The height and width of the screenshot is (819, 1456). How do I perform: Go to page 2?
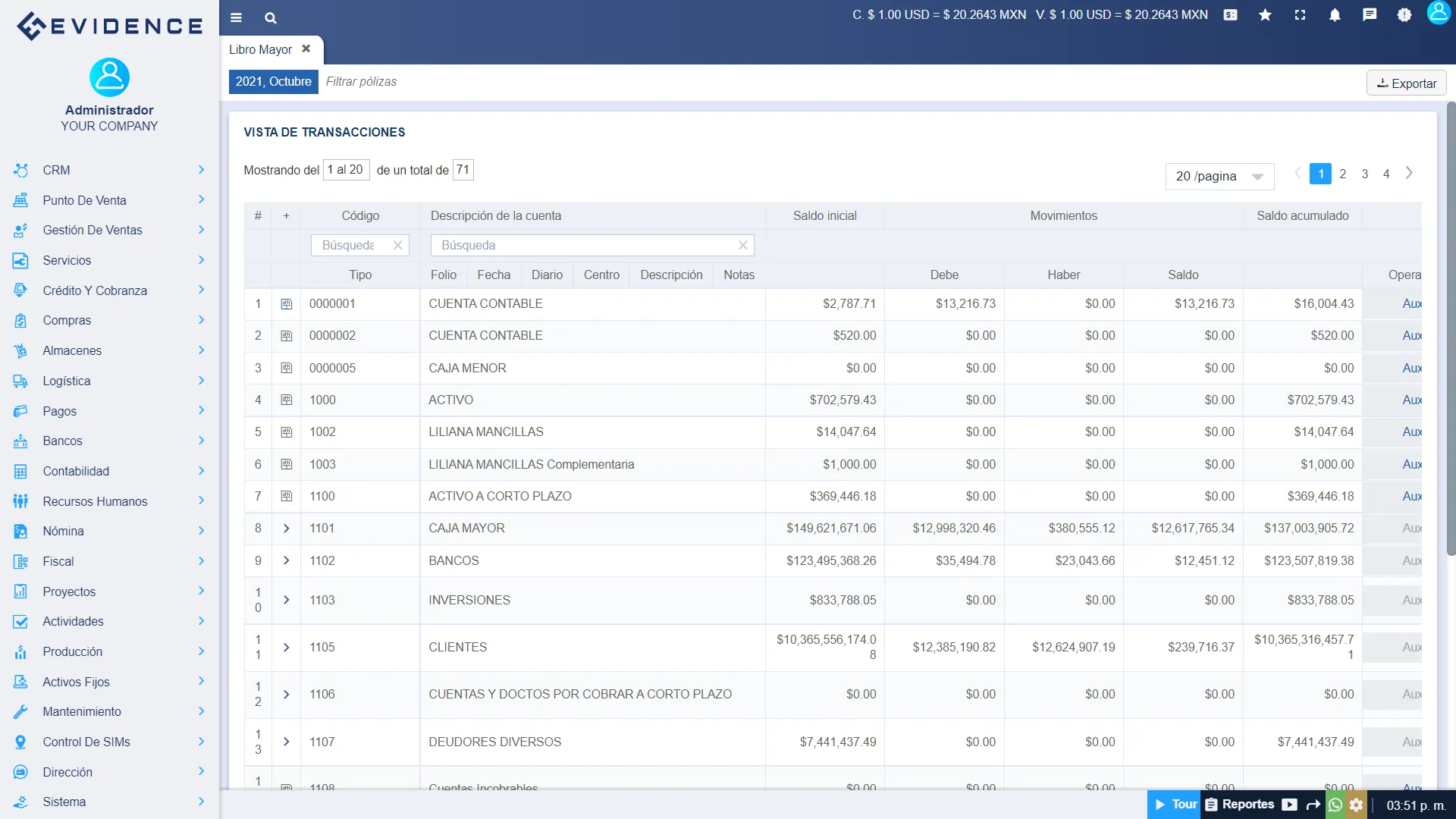[x=1343, y=174]
